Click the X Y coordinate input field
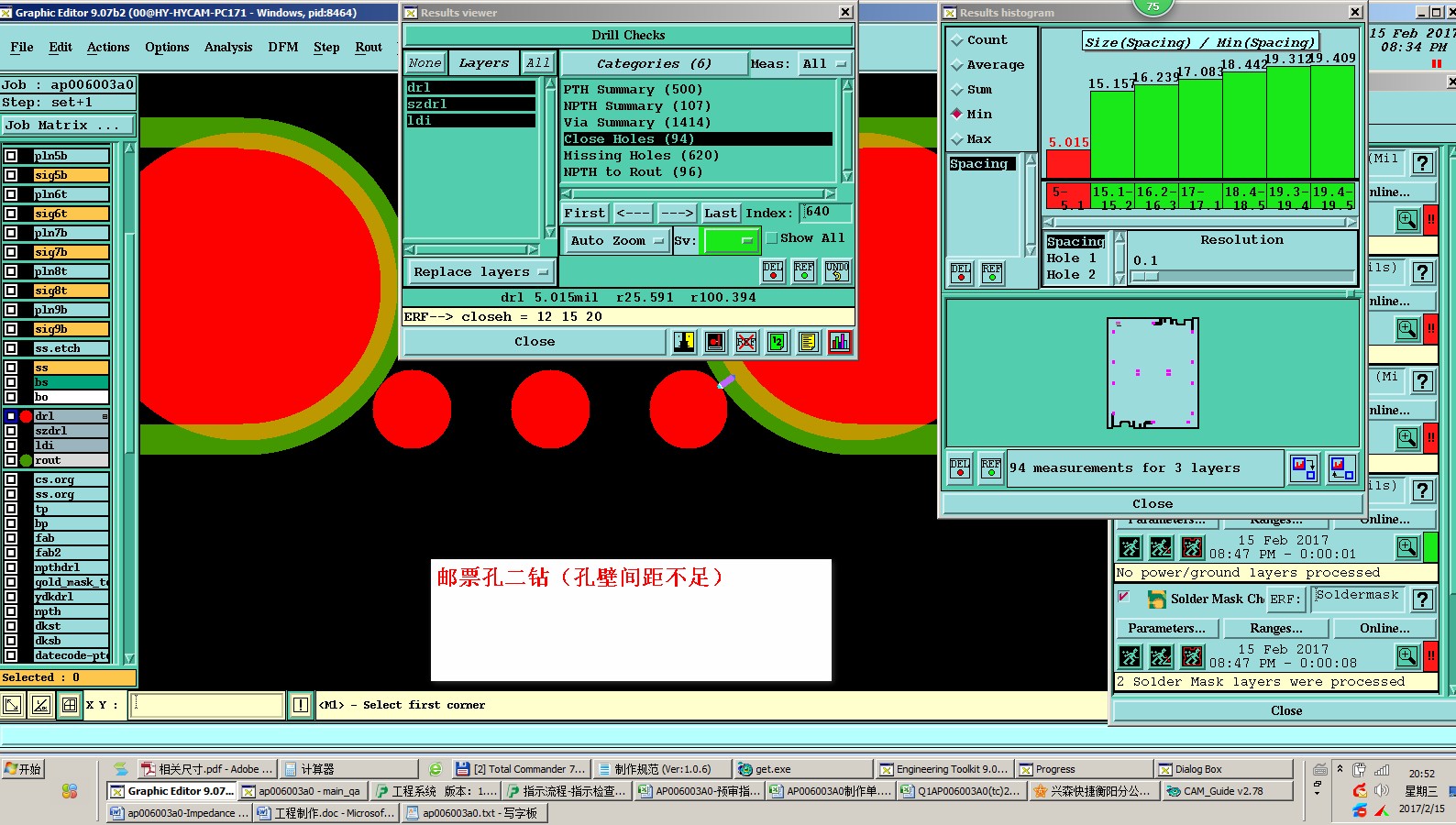 point(207,705)
